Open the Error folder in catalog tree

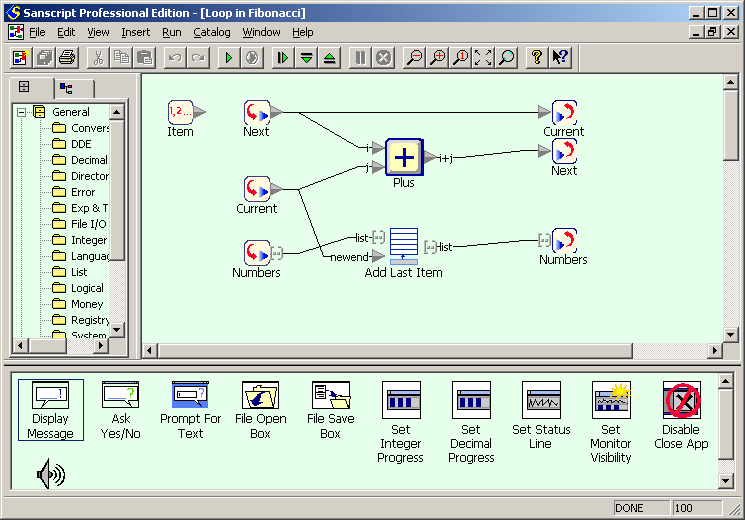pos(74,192)
